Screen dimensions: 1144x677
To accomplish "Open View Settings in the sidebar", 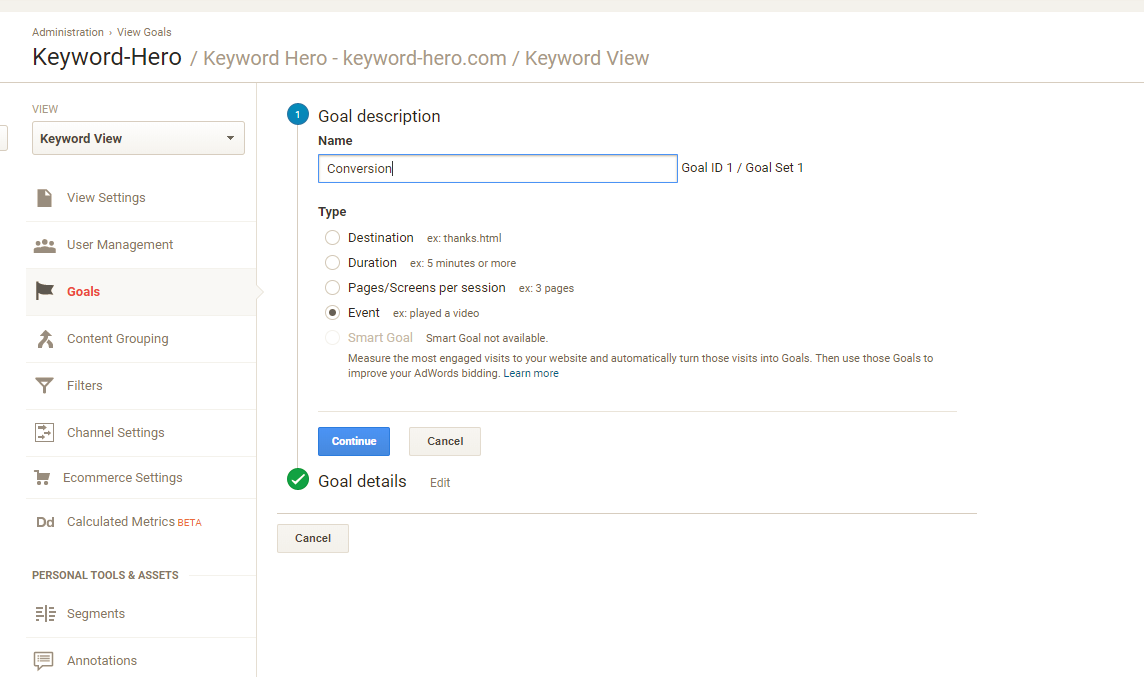I will (x=106, y=198).
